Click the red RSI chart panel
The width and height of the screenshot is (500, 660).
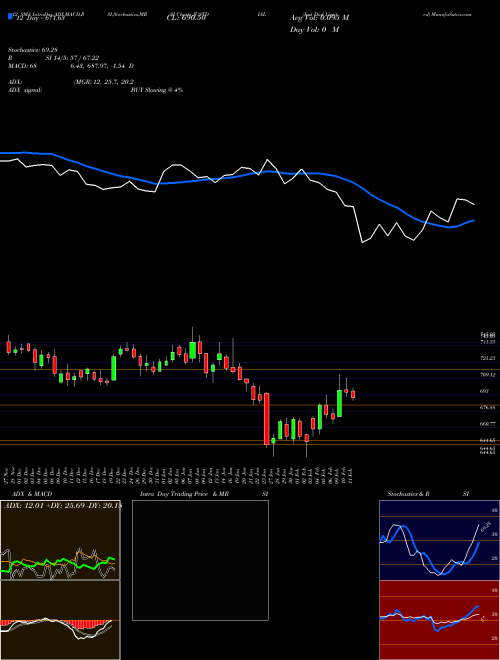(439, 620)
